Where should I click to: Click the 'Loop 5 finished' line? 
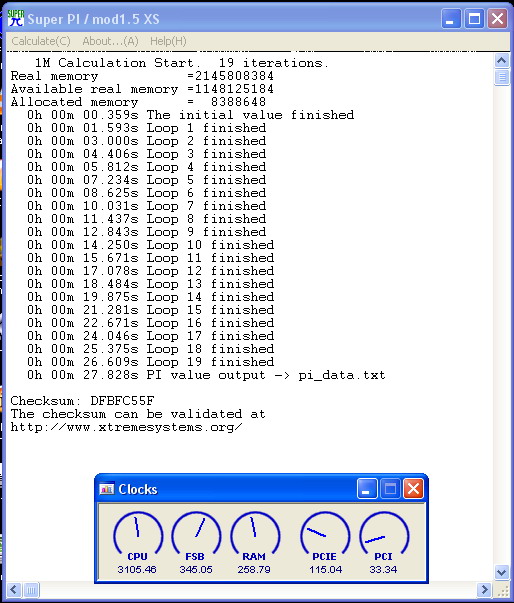point(146,180)
